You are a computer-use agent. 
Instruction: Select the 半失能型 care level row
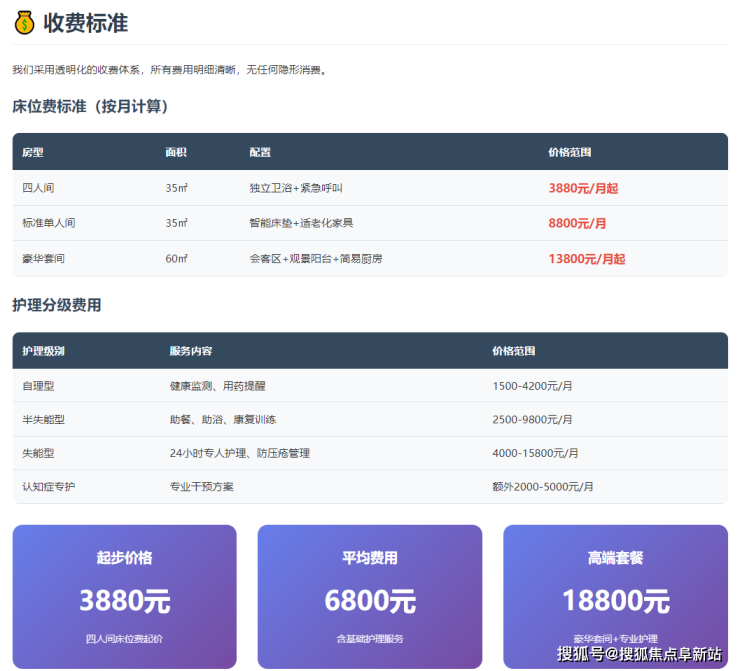43,419
